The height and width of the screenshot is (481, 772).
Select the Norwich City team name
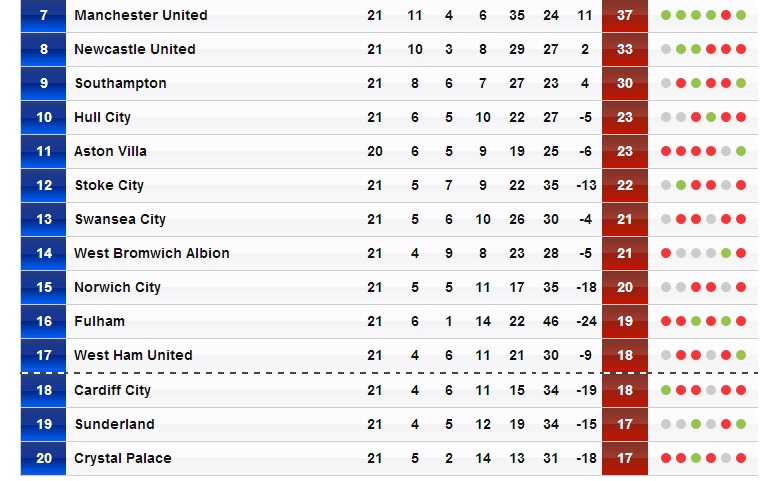117,287
